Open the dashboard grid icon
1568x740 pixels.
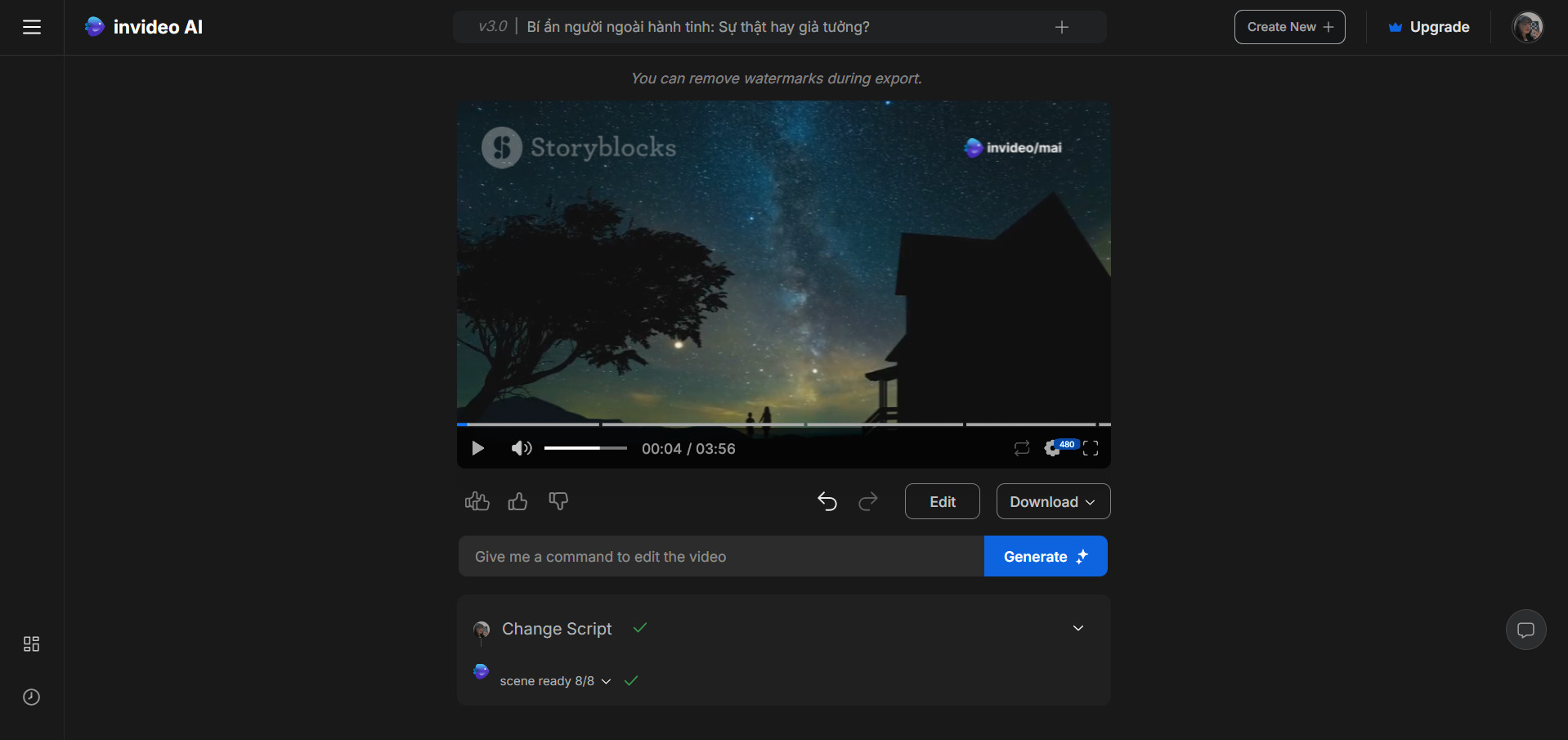click(x=31, y=644)
